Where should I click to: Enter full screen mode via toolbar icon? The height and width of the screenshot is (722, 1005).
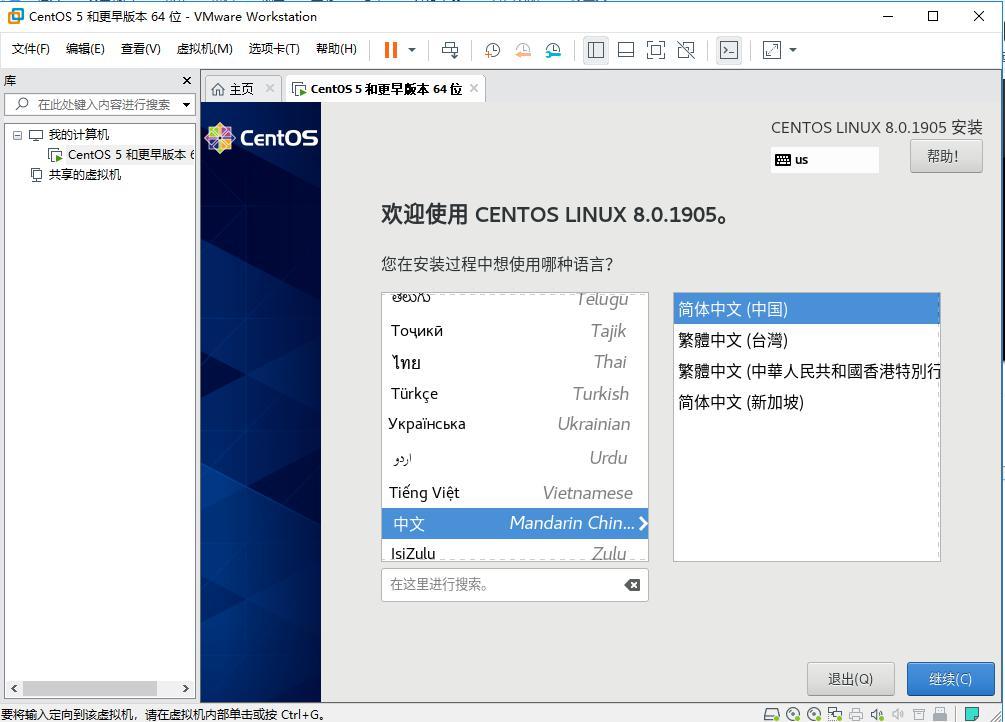pos(772,49)
